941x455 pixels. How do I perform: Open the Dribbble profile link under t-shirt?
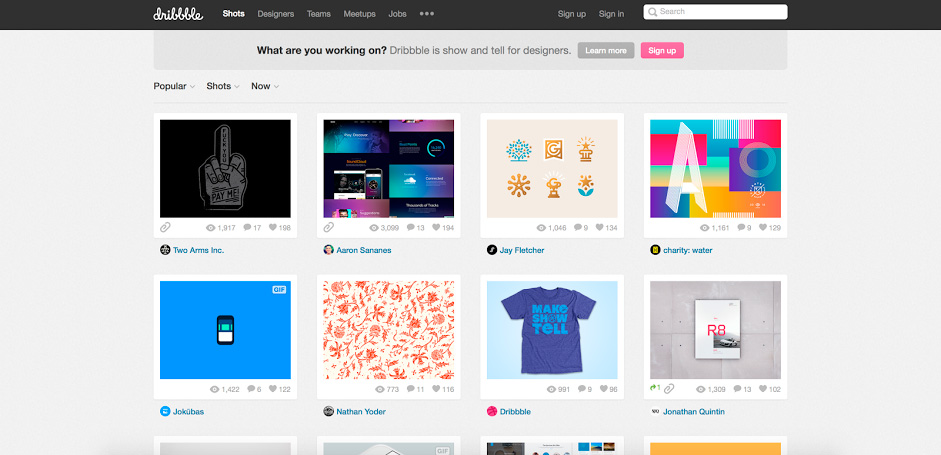(x=516, y=411)
